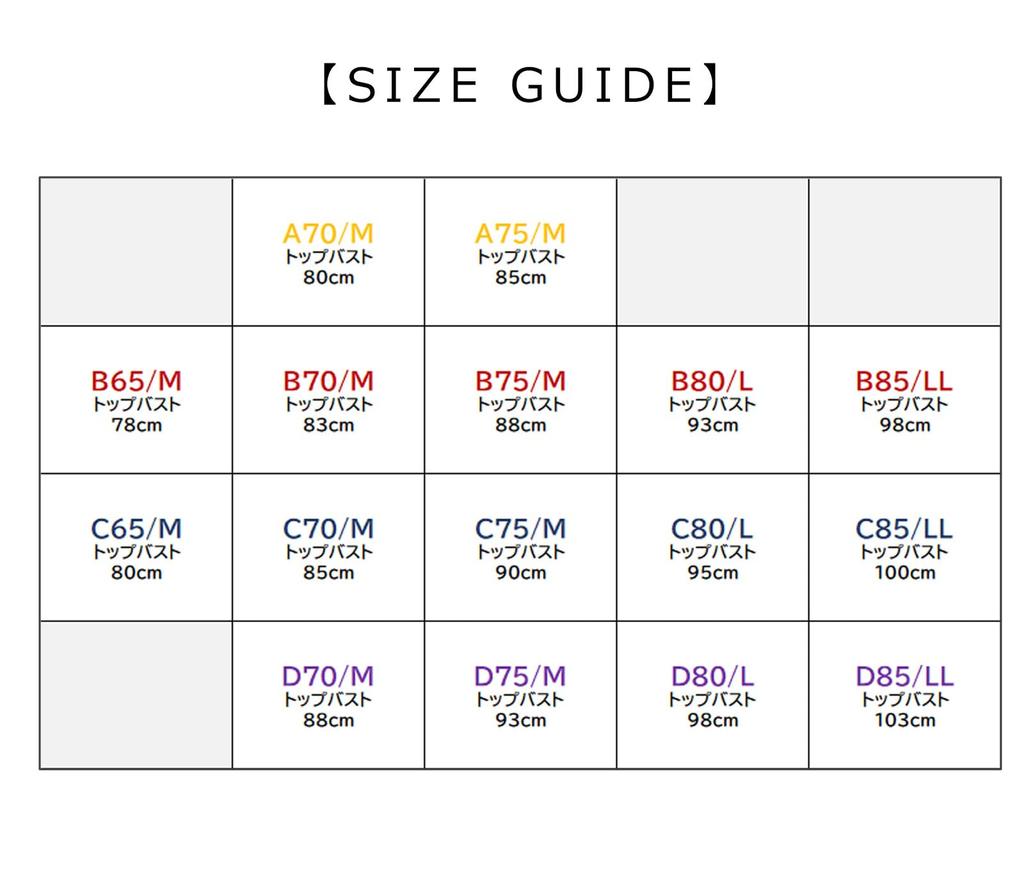Select the D70/M size cell
The height and width of the screenshot is (896, 1024).
tap(328, 695)
